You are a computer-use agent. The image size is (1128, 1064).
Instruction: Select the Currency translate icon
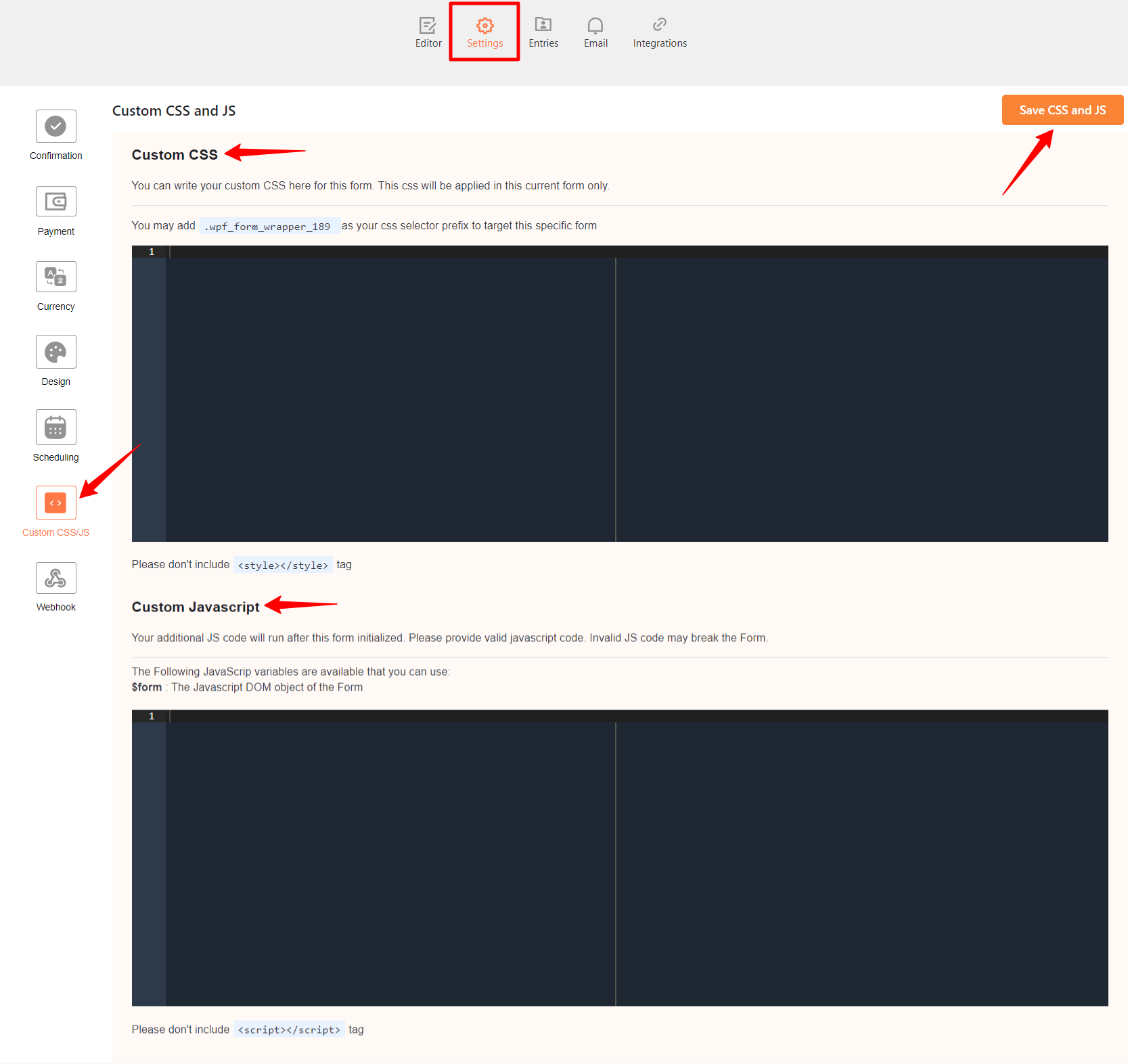click(x=56, y=277)
